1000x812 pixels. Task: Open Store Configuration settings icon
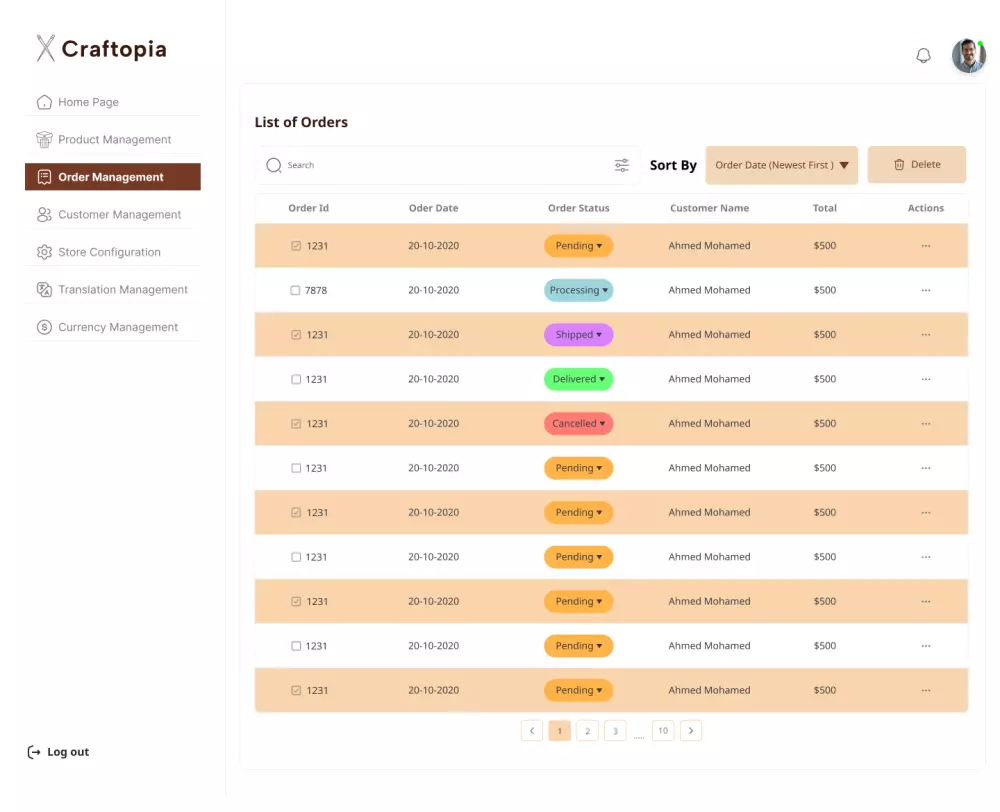[44, 251]
